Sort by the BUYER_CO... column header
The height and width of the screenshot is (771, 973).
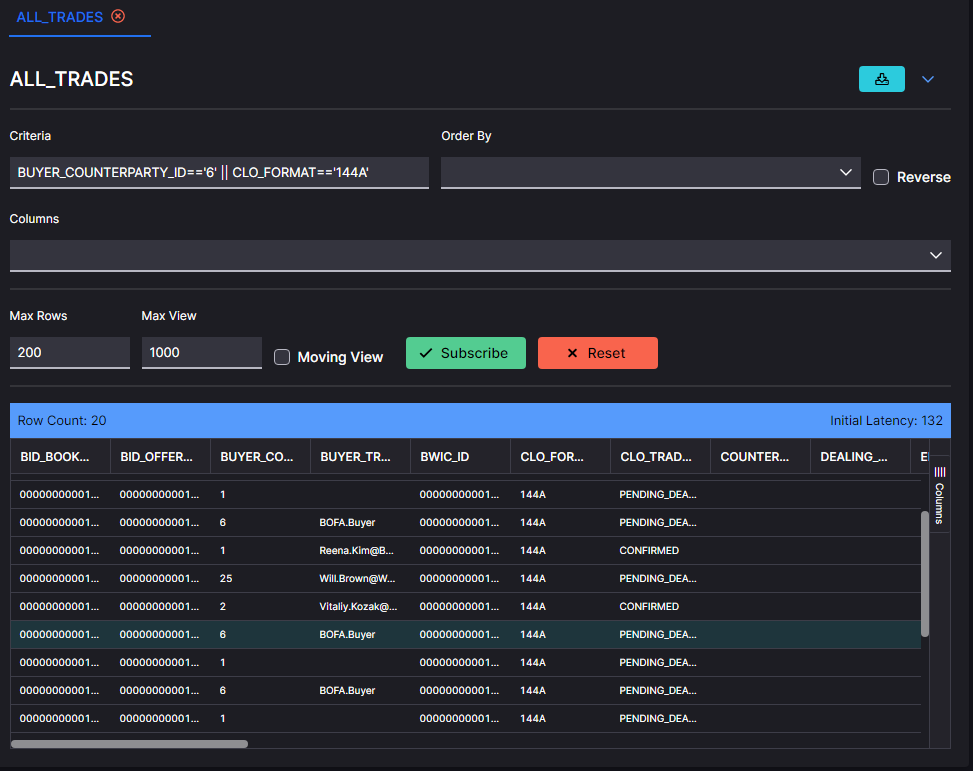[x=260, y=457]
